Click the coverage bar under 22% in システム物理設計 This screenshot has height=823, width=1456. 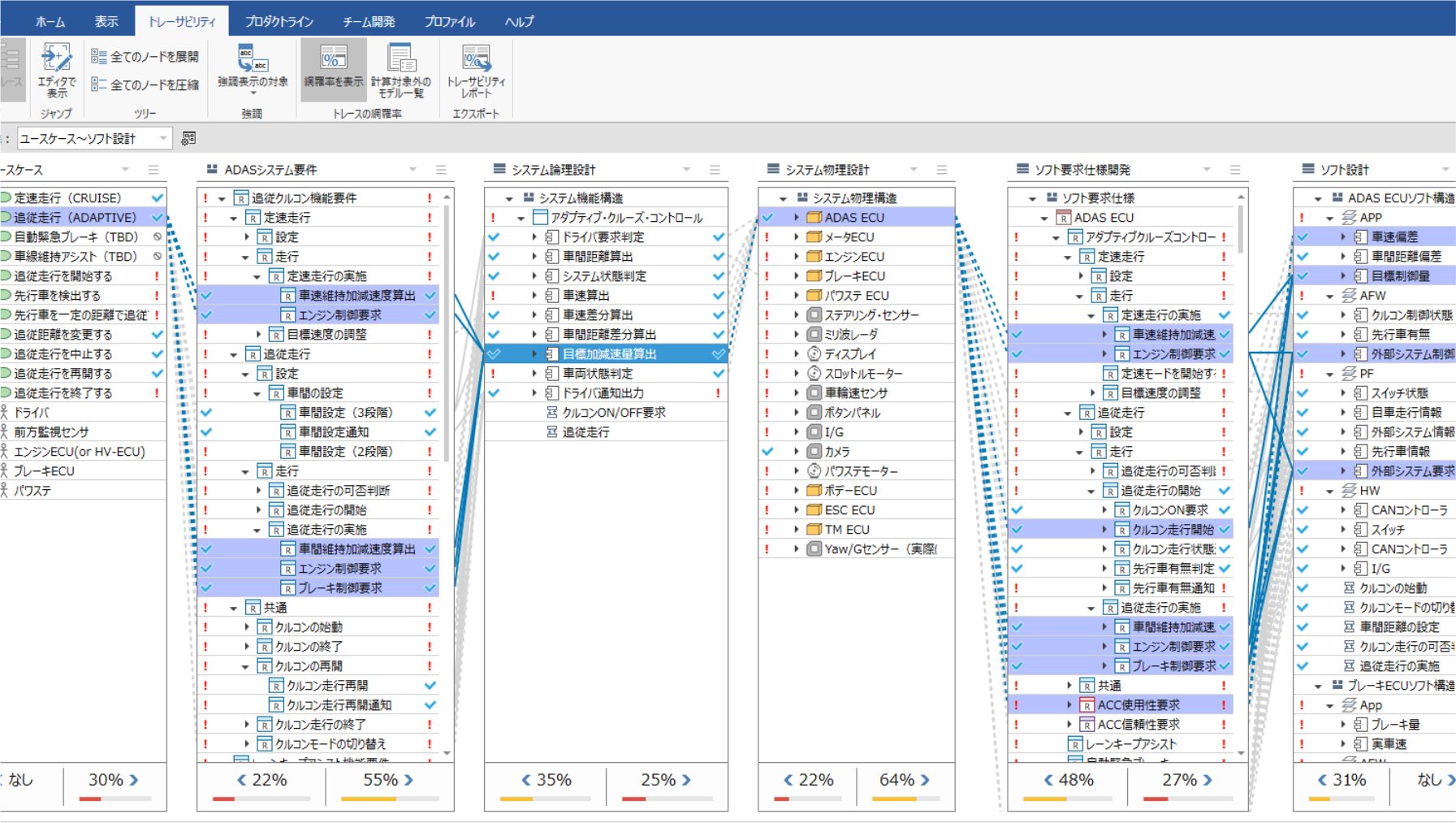tap(809, 799)
